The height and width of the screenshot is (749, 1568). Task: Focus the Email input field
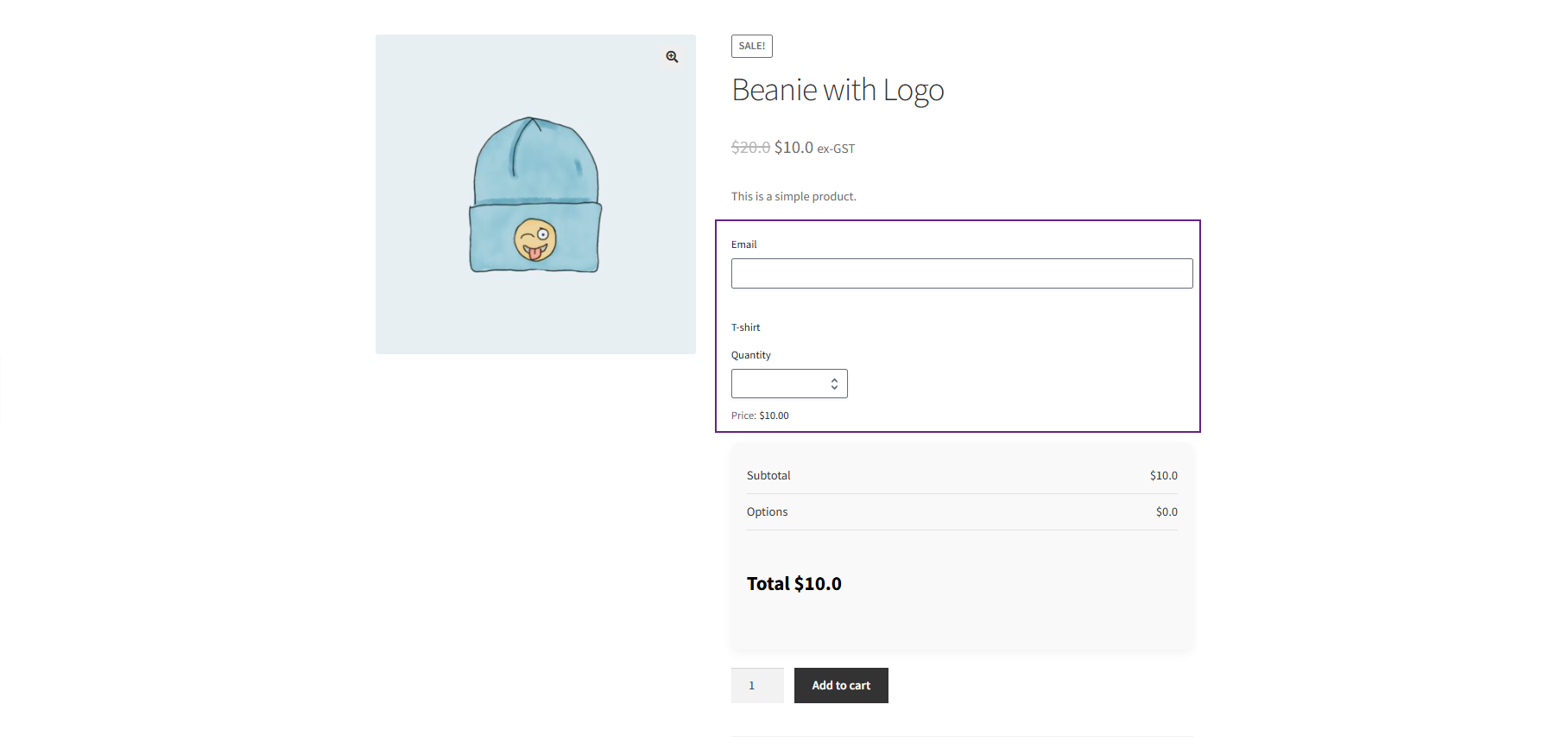(961, 274)
